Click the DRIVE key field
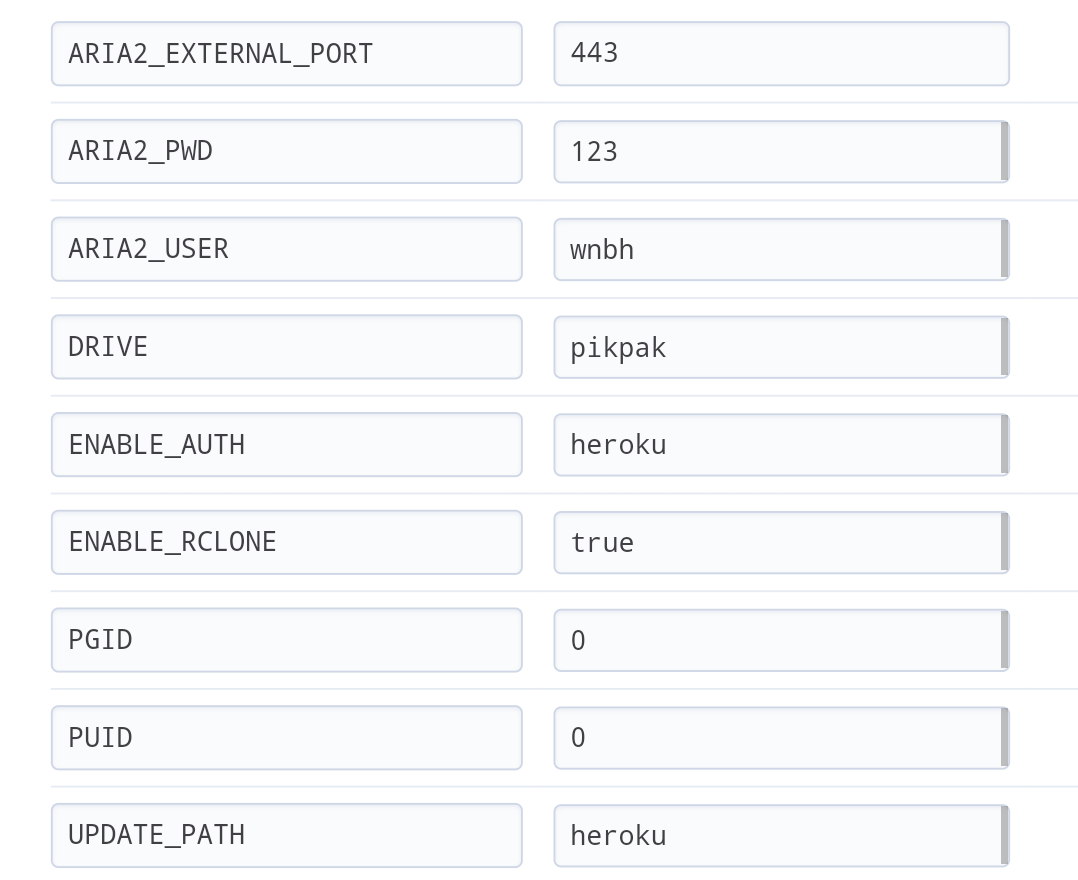The width and height of the screenshot is (1078, 880). (286, 347)
